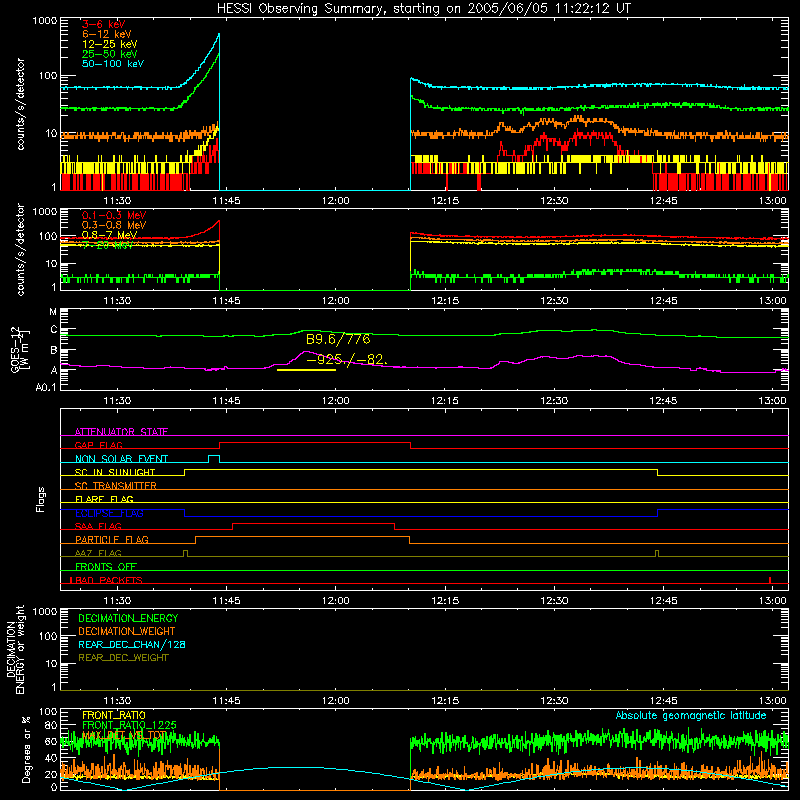Click the 'REAR_DEC_CHAN/128' legend label
Viewport: 800px width, 800px height.
click(x=132, y=644)
